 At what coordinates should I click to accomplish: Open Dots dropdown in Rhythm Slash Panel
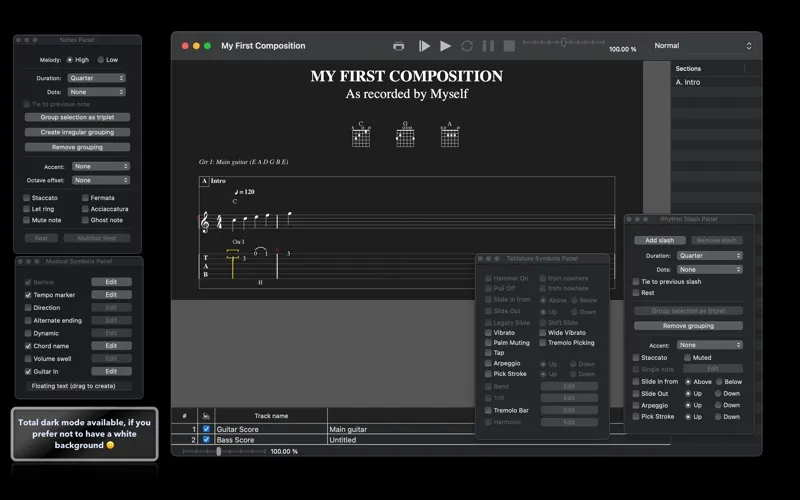710,269
